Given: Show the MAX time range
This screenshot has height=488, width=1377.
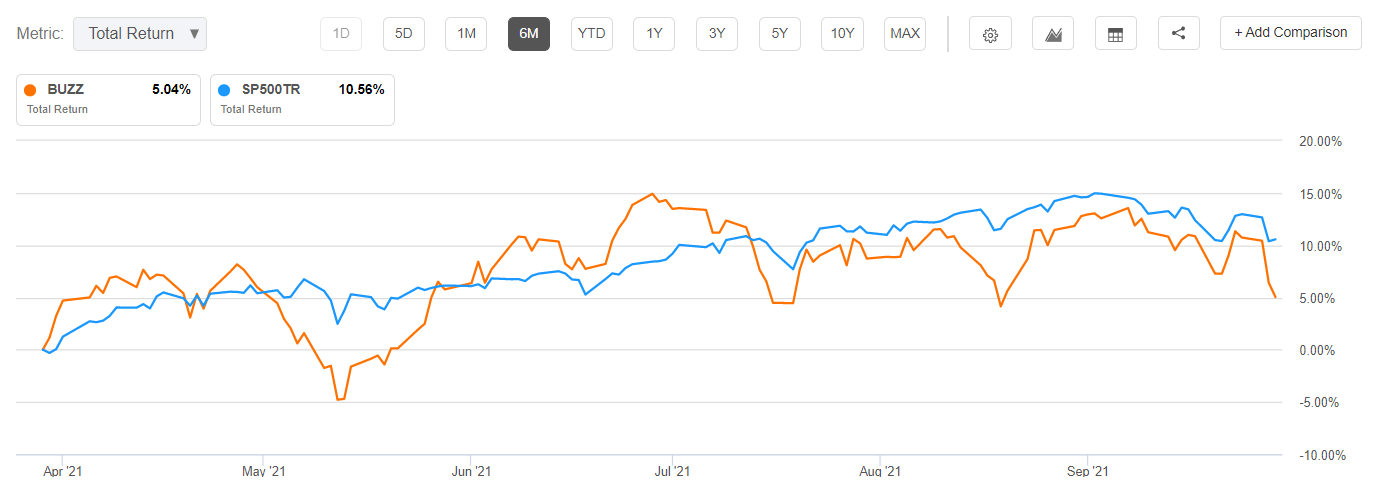Looking at the screenshot, I should 905,34.
